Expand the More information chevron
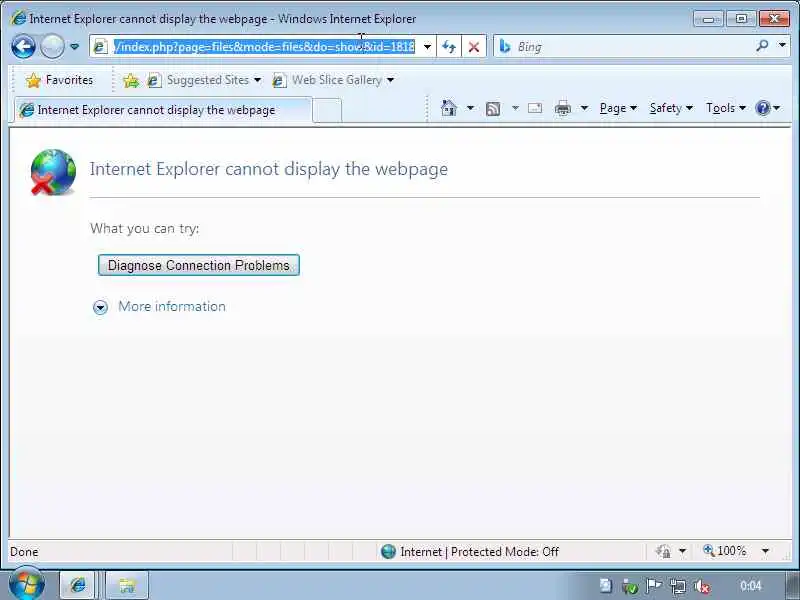Image resolution: width=800 pixels, height=600 pixels. [101, 307]
